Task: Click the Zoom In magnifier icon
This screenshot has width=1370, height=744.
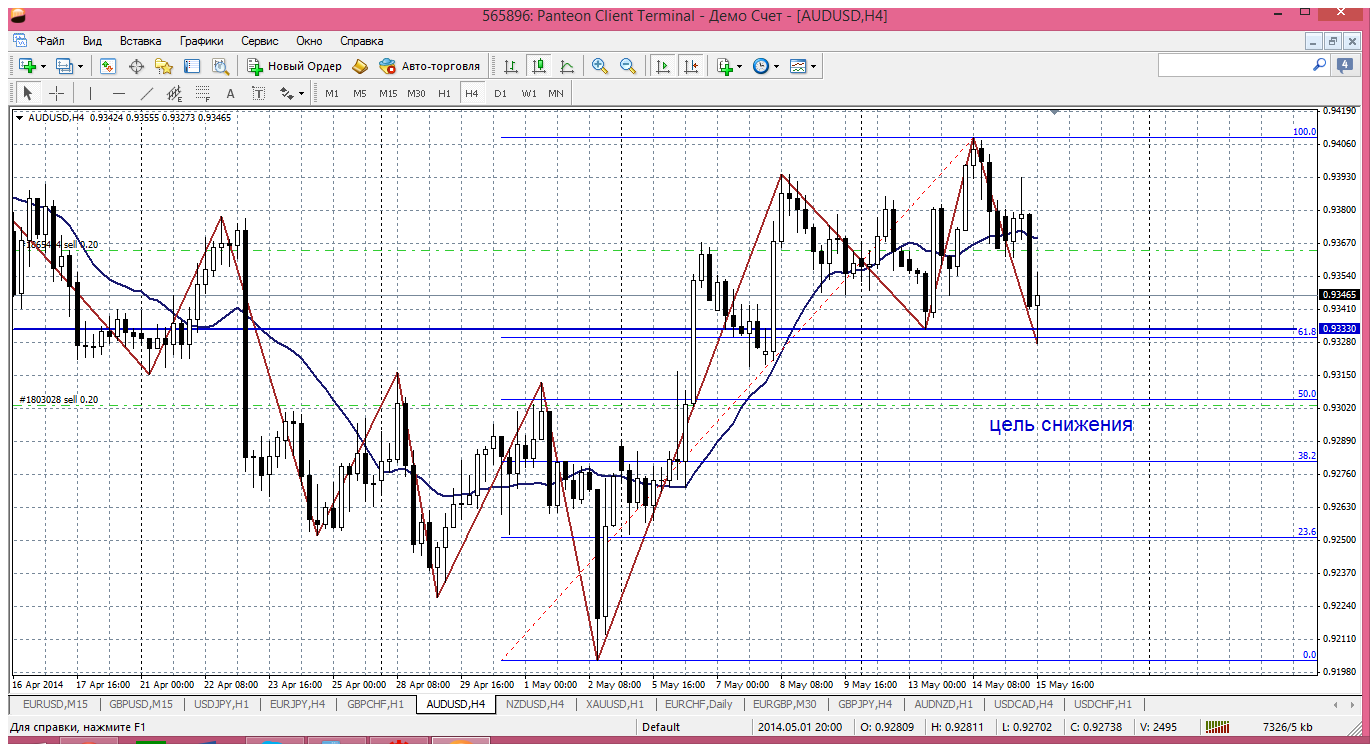Action: pos(600,66)
